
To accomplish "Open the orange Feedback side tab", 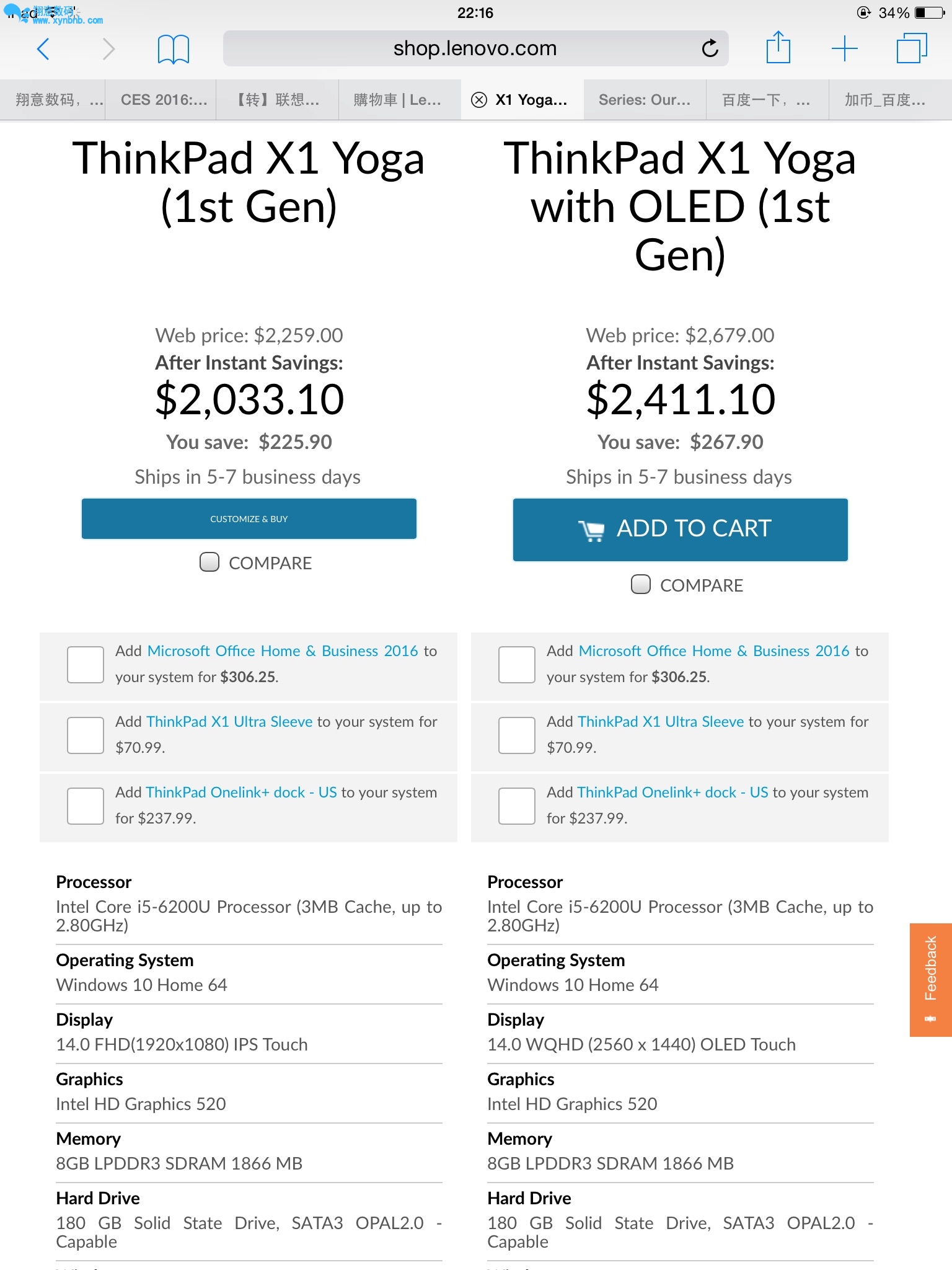I will [930, 979].
